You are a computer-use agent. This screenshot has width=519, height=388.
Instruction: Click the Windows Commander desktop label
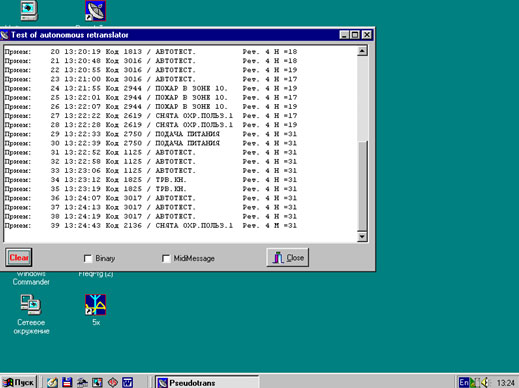(31, 278)
